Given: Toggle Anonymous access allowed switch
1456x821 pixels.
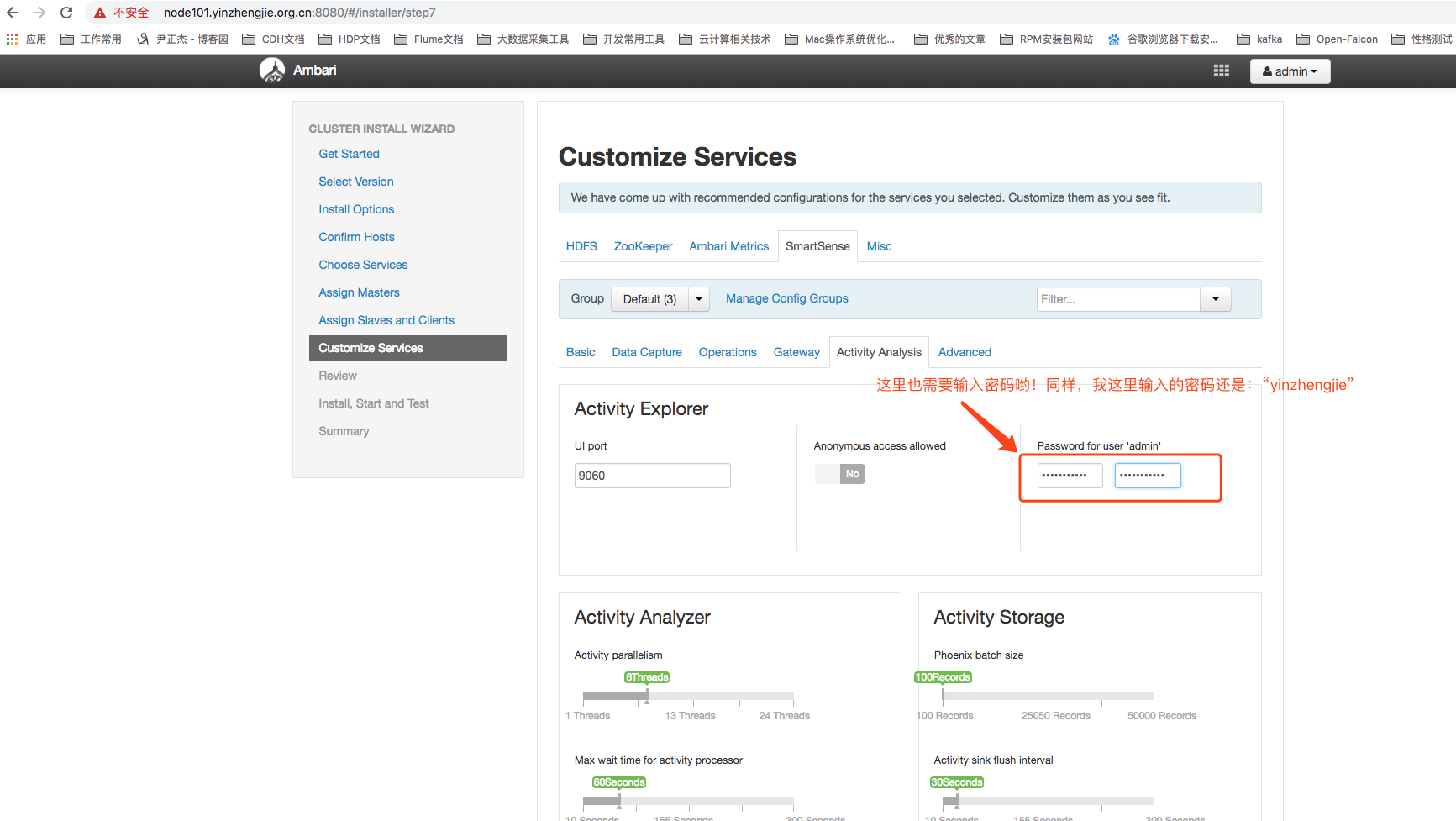Looking at the screenshot, I should 840,474.
